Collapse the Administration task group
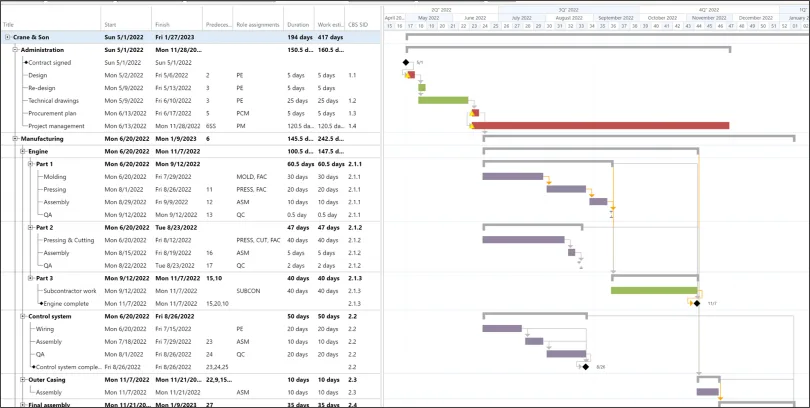Viewport: 810px width, 408px height. click(15, 50)
